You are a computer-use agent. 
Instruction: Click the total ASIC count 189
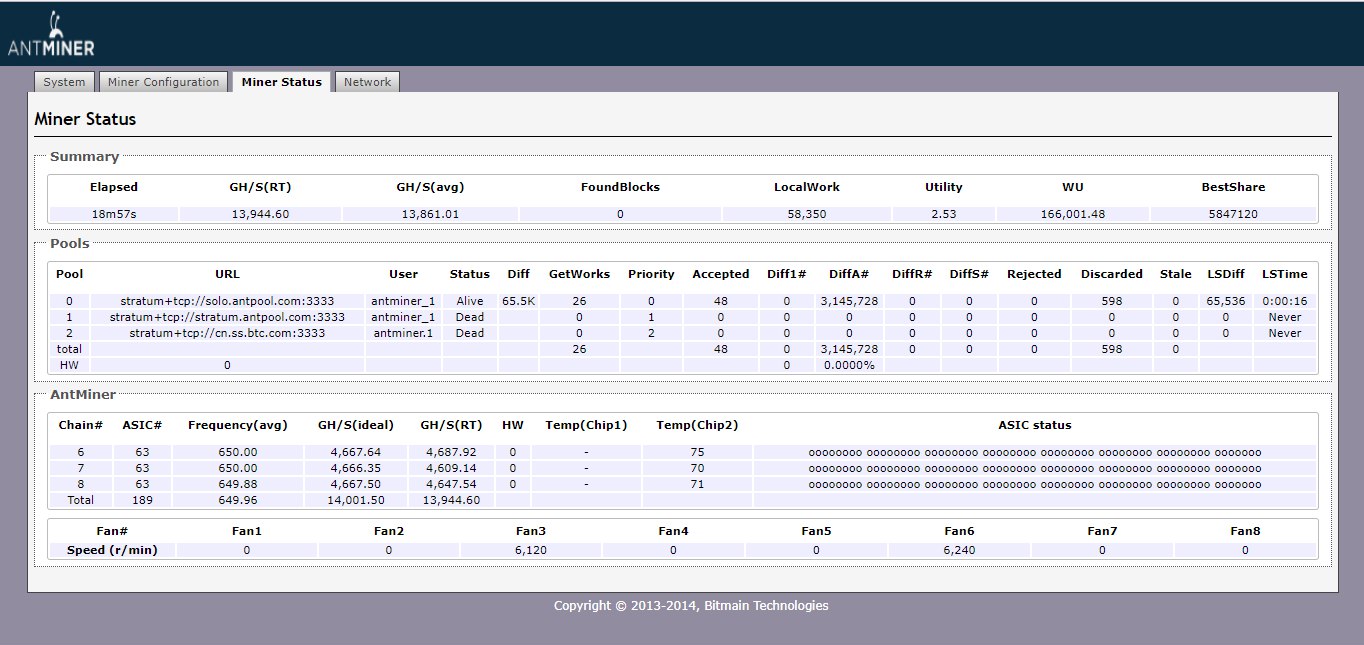(x=142, y=500)
